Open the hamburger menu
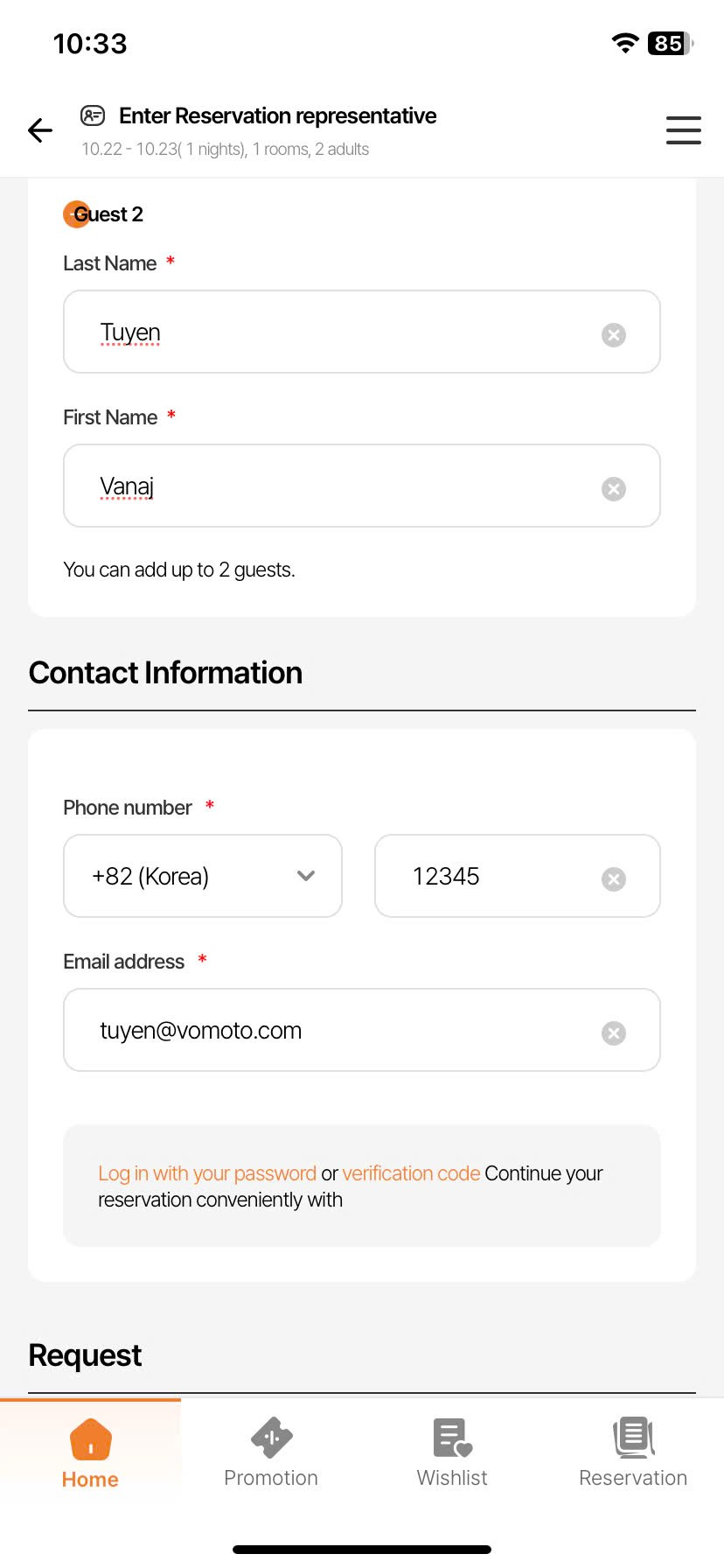The image size is (724, 1568). pos(683,130)
